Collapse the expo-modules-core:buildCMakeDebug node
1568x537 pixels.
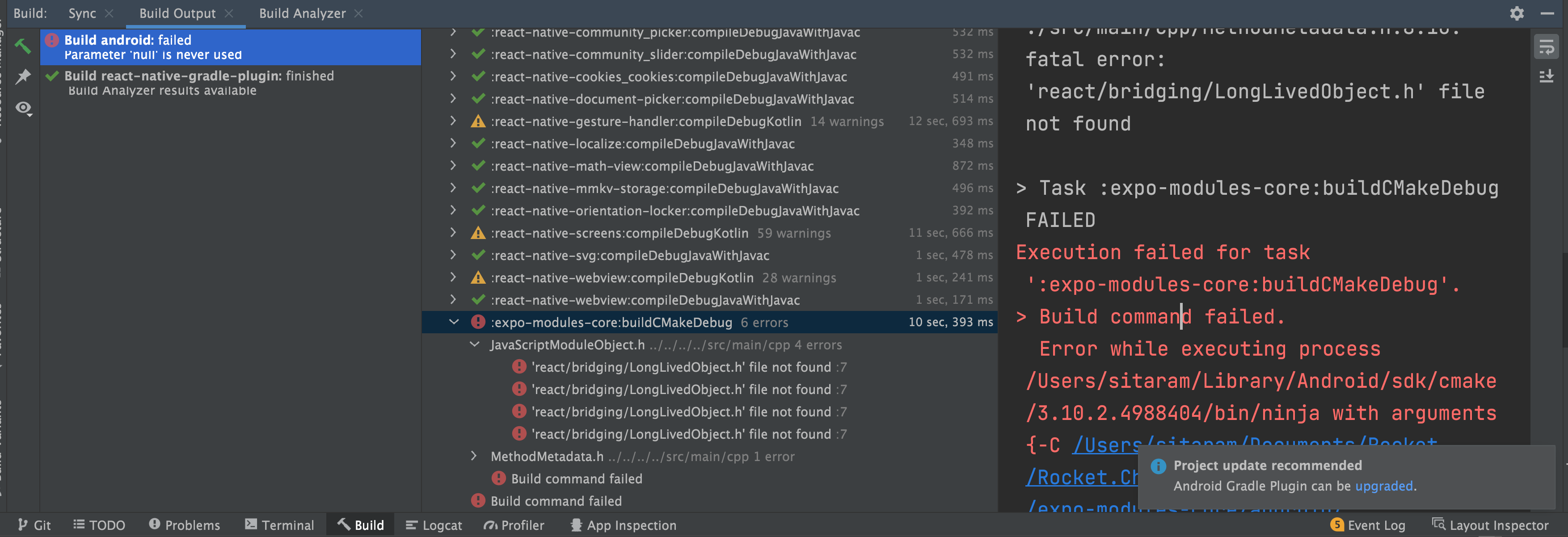tap(454, 322)
